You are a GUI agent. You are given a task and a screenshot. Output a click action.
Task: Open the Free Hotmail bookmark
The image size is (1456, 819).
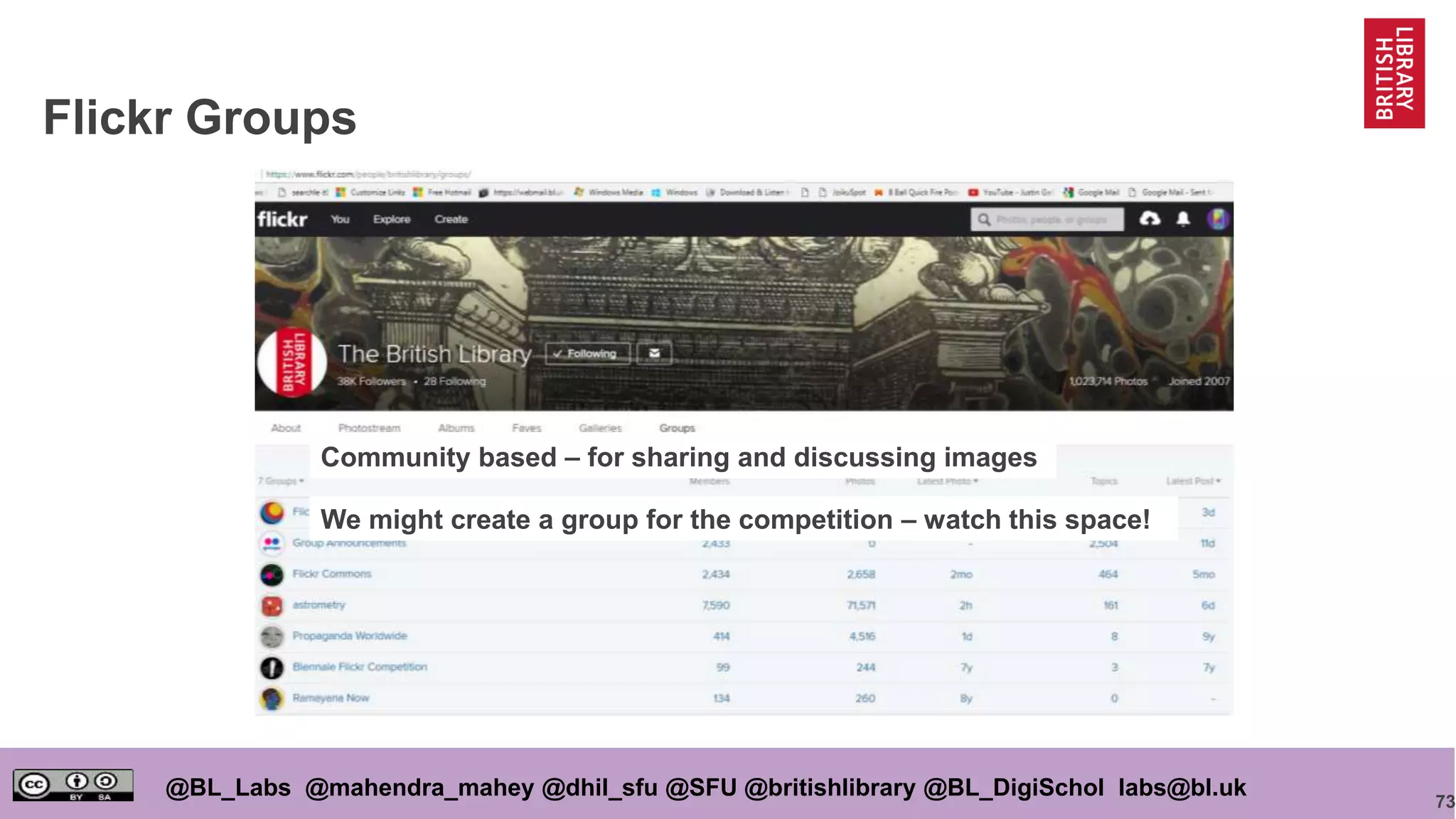click(442, 193)
